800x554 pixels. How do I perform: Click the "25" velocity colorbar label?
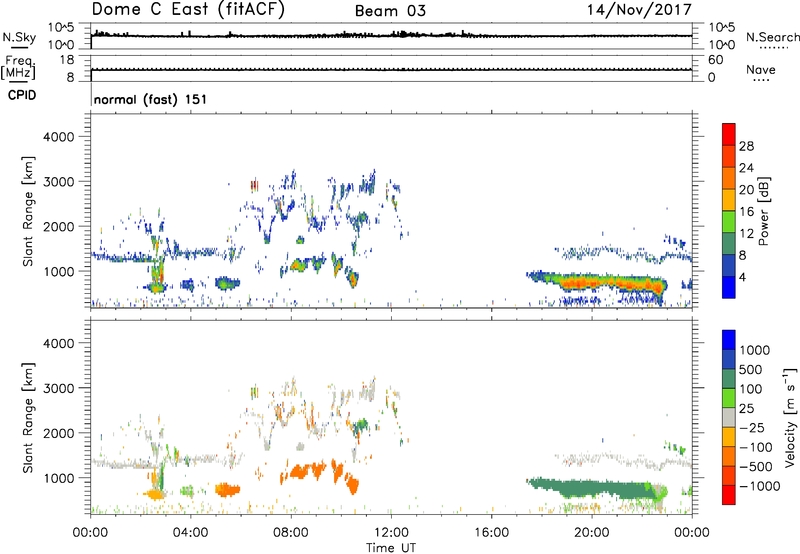pos(746,409)
